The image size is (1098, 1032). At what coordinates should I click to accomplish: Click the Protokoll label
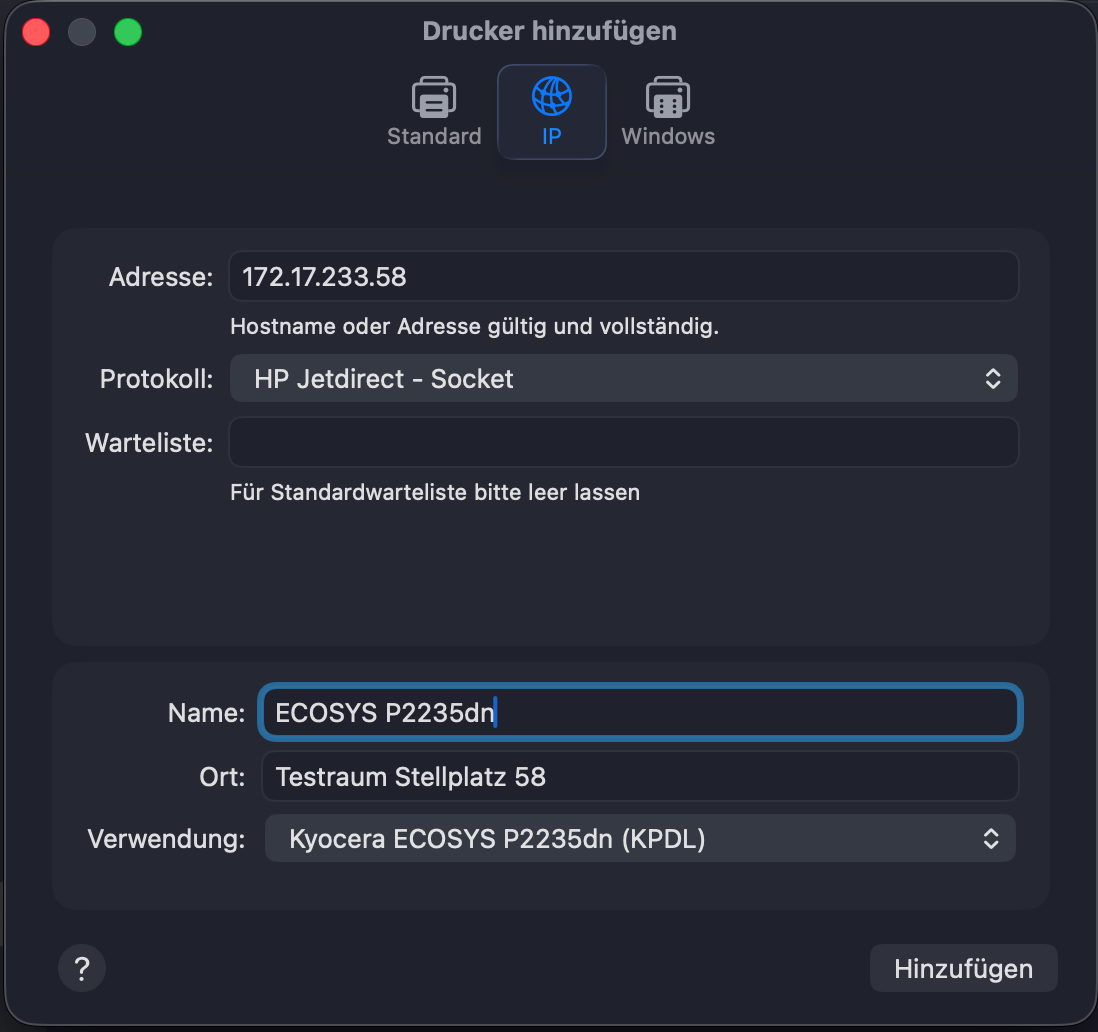156,379
